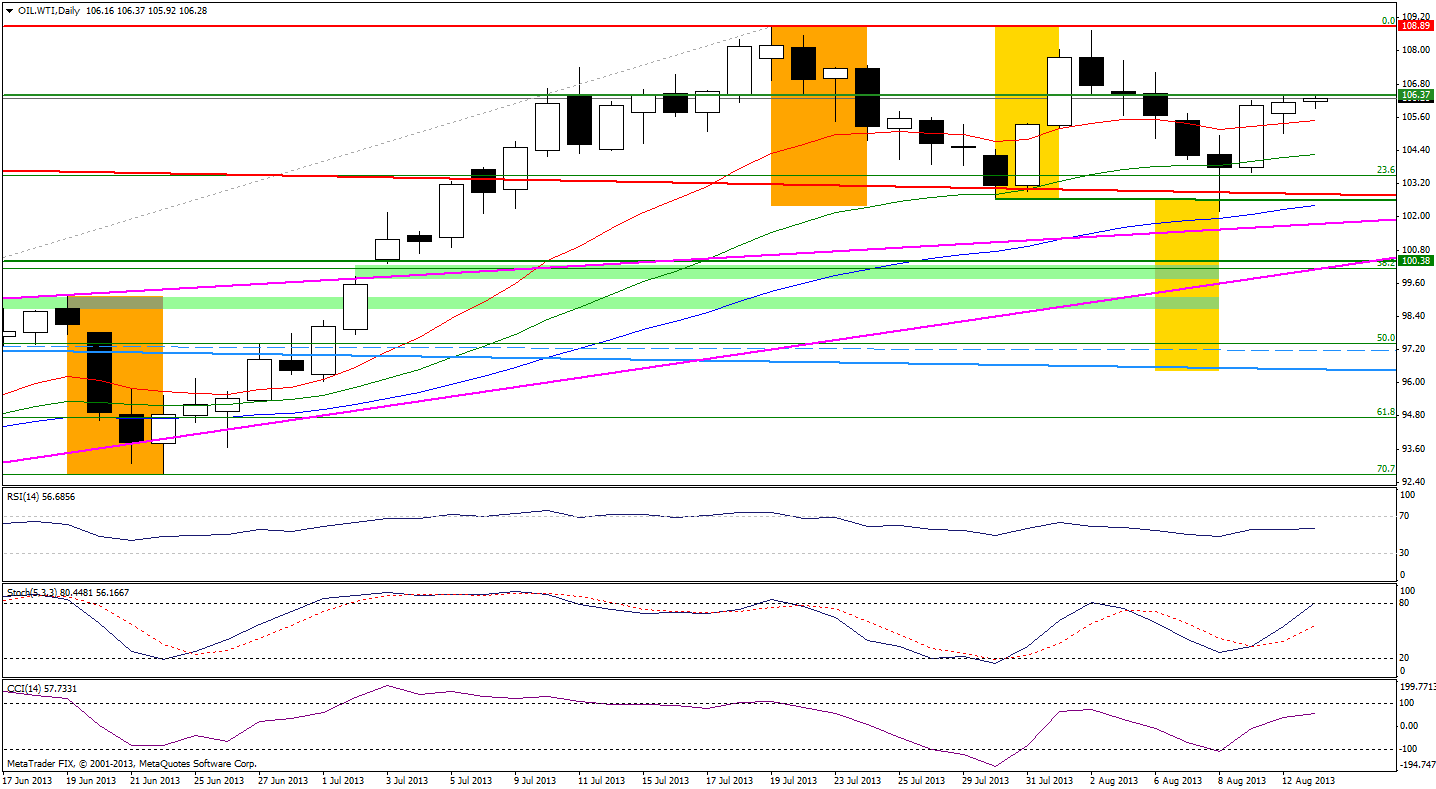Viewport: 1436px width, 789px height.
Task: Click the -100 level on CCI axis
Action: click(1410, 749)
